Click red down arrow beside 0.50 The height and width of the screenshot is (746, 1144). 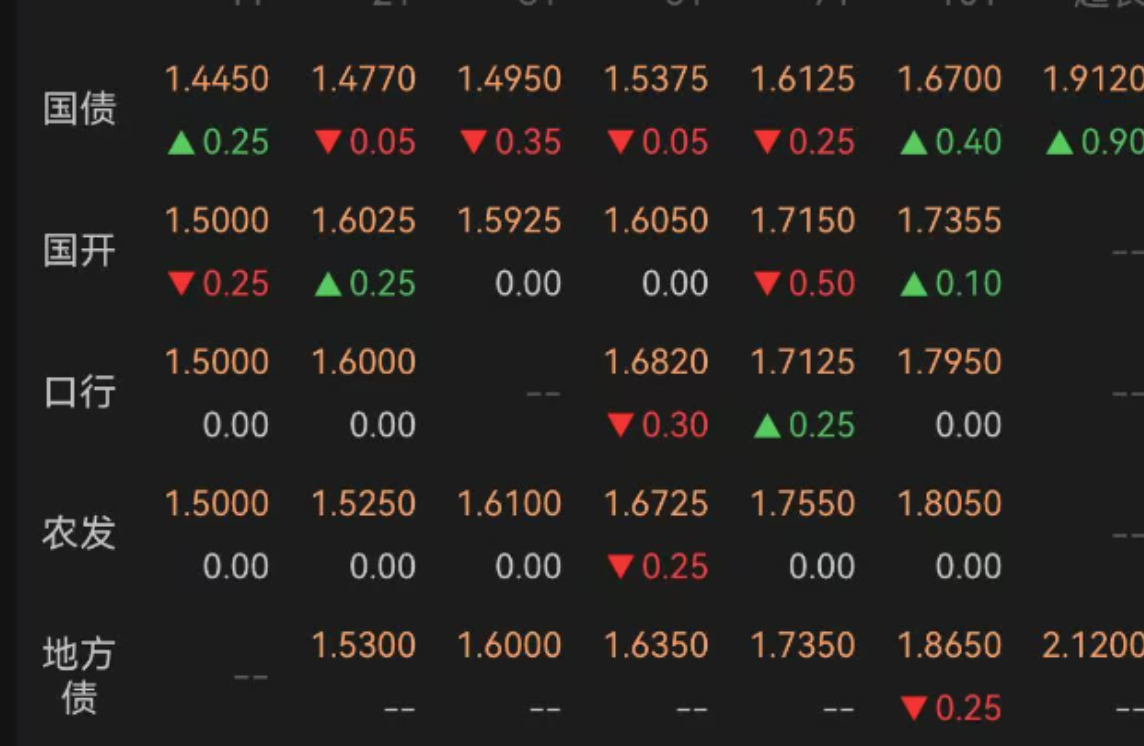768,283
